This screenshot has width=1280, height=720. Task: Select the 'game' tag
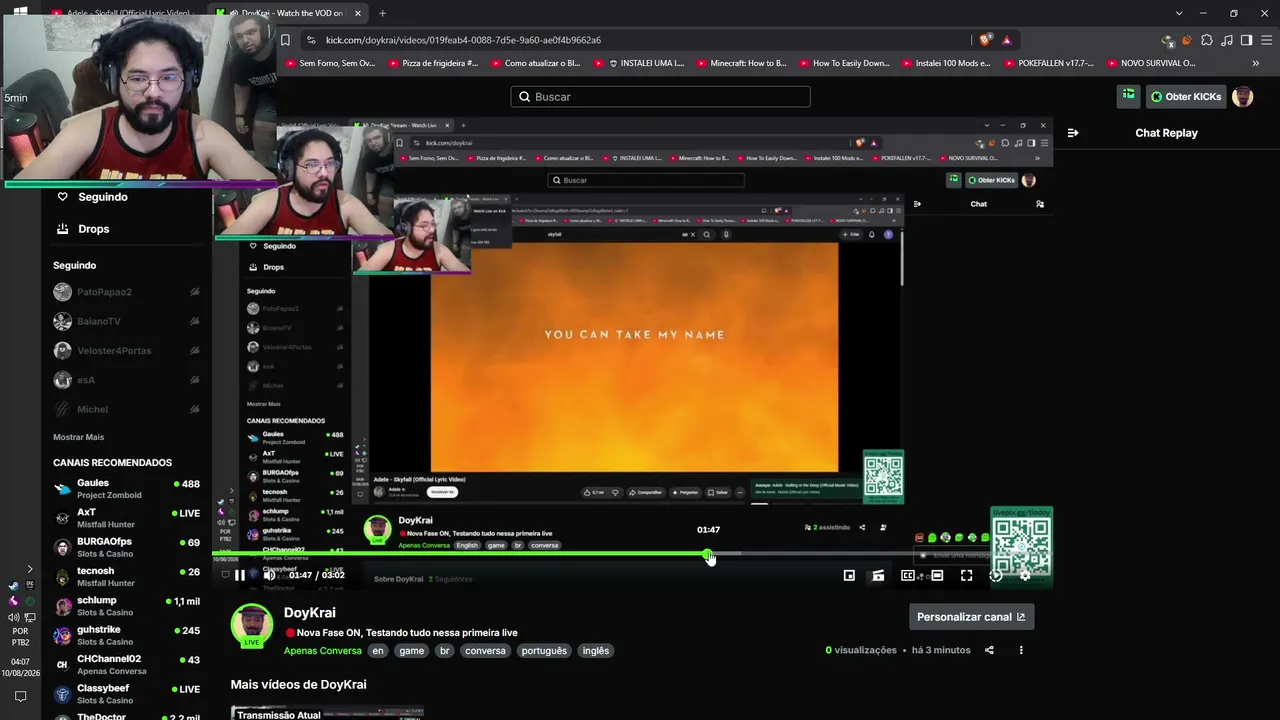(x=412, y=651)
